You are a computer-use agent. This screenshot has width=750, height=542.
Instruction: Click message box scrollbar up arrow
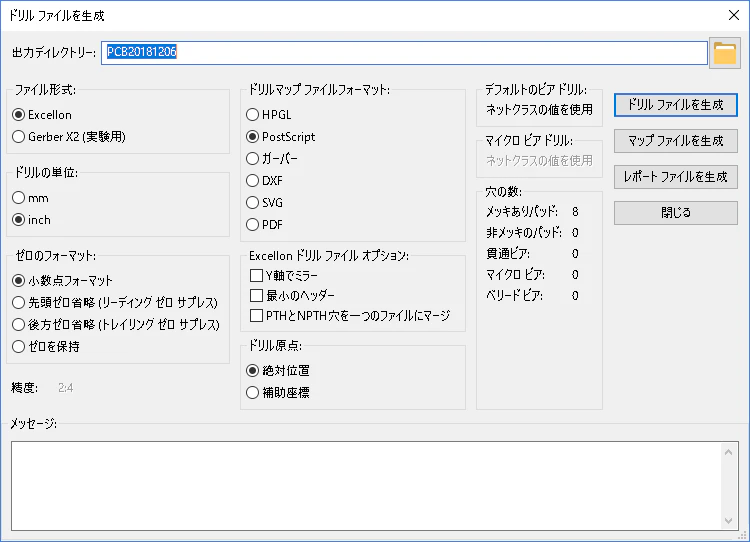point(728,452)
